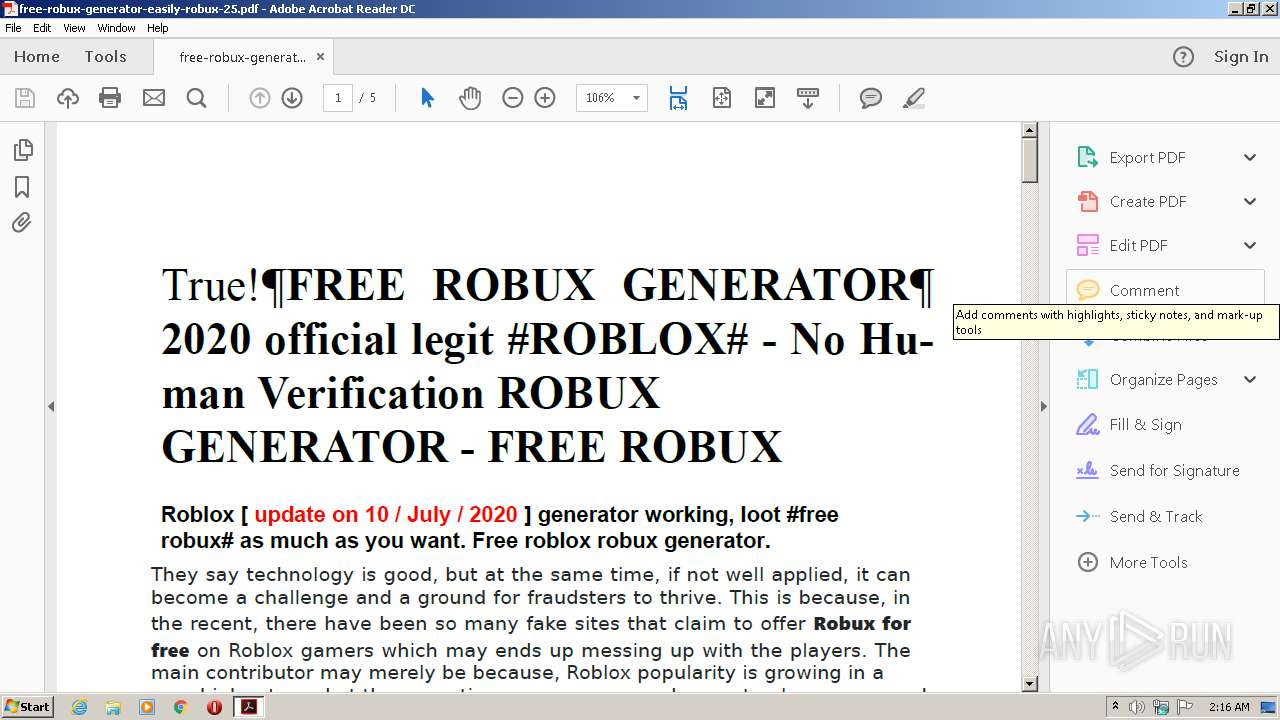Expand the Organize Pages chevron
1280x720 pixels.
[x=1250, y=379]
